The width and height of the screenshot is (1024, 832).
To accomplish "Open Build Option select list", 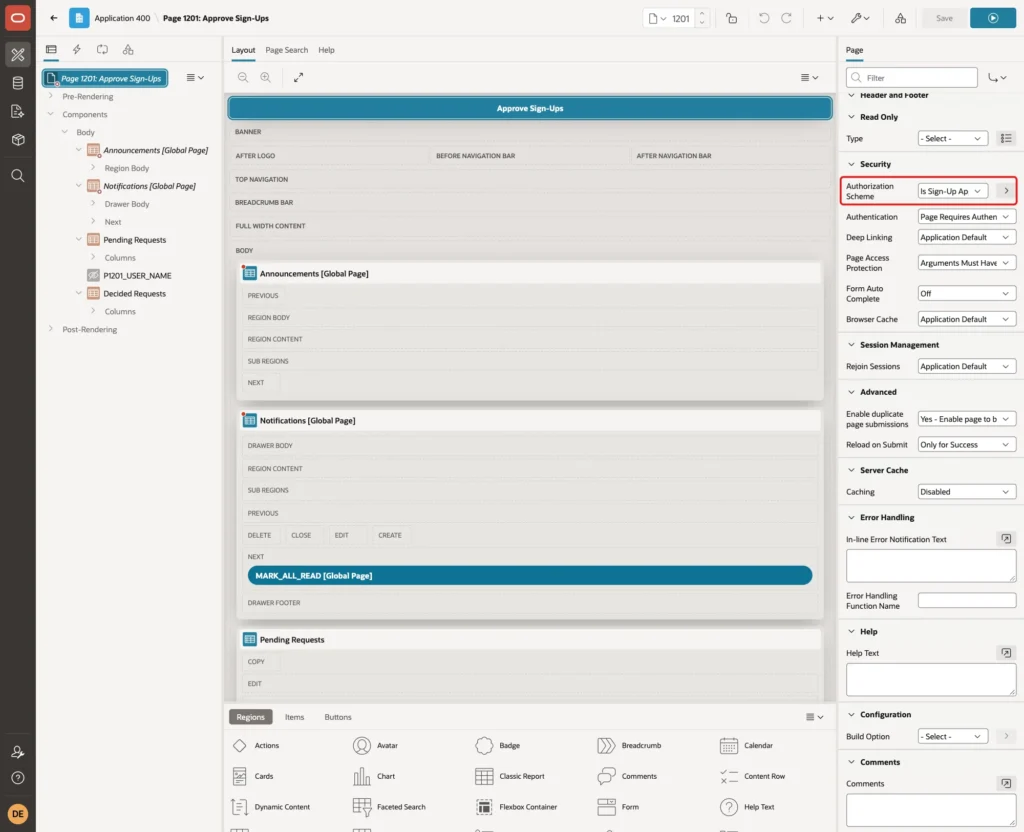I will (x=953, y=736).
